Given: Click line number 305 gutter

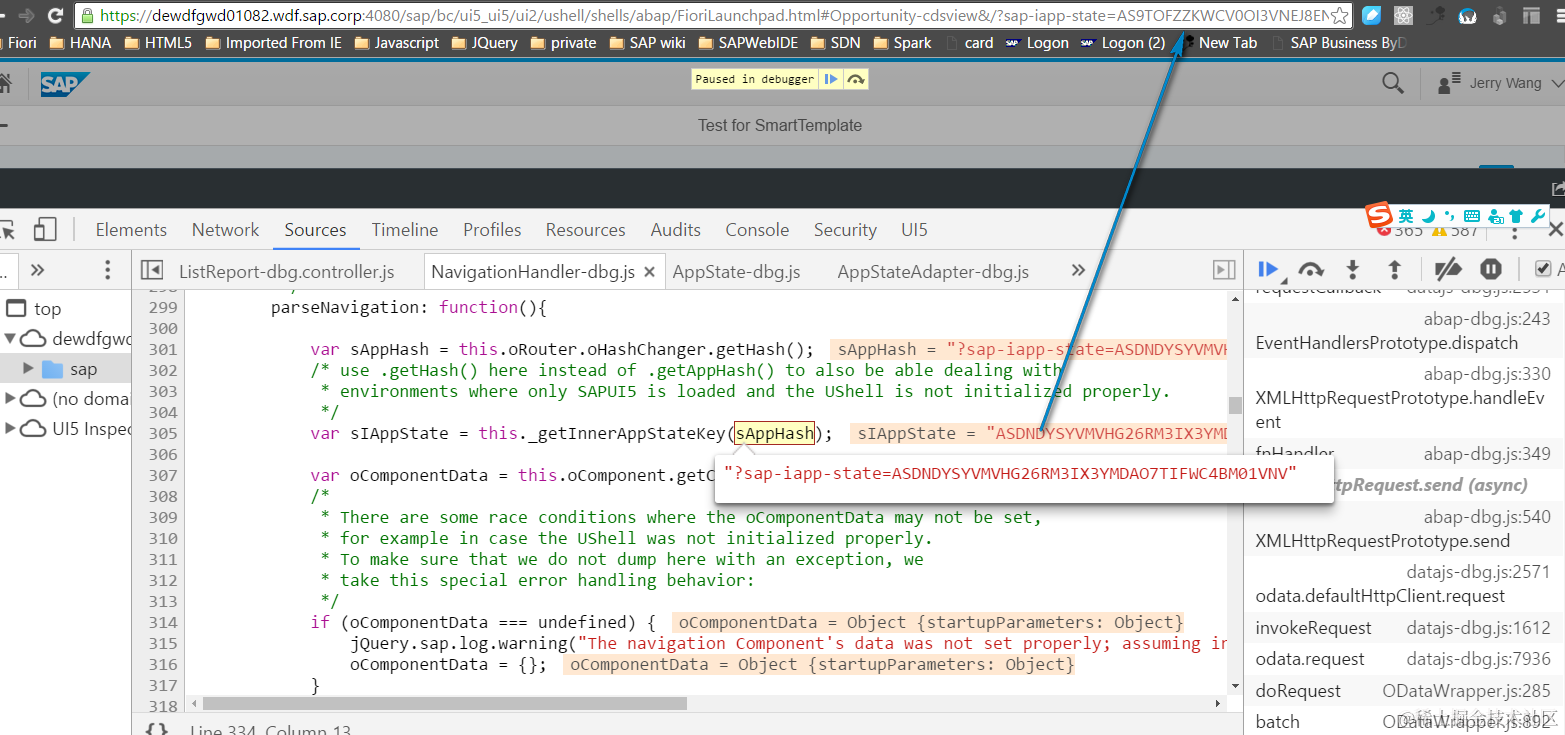Looking at the screenshot, I should coord(162,433).
